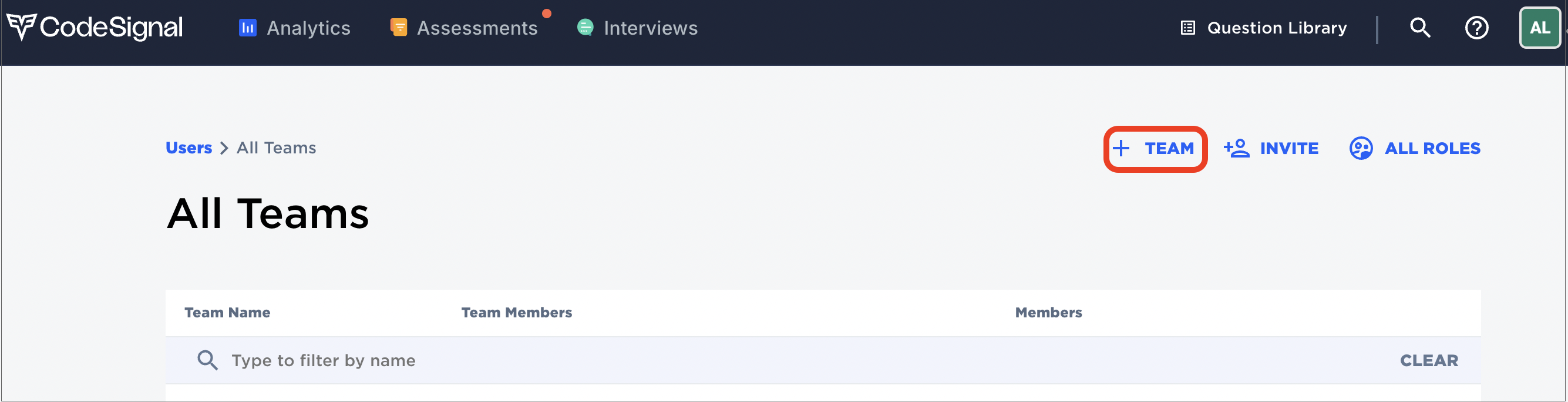This screenshot has width=1568, height=402.
Task: Clear the team name filter
Action: tap(1429, 361)
